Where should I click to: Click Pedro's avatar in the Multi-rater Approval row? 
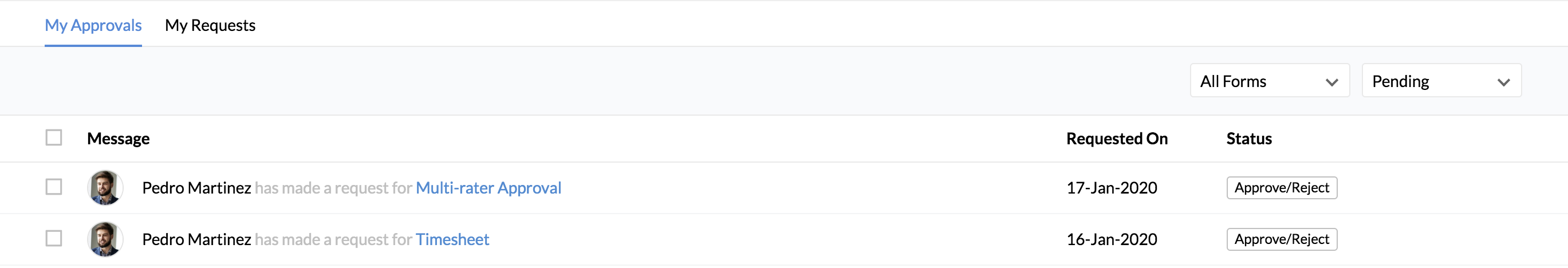[105, 188]
